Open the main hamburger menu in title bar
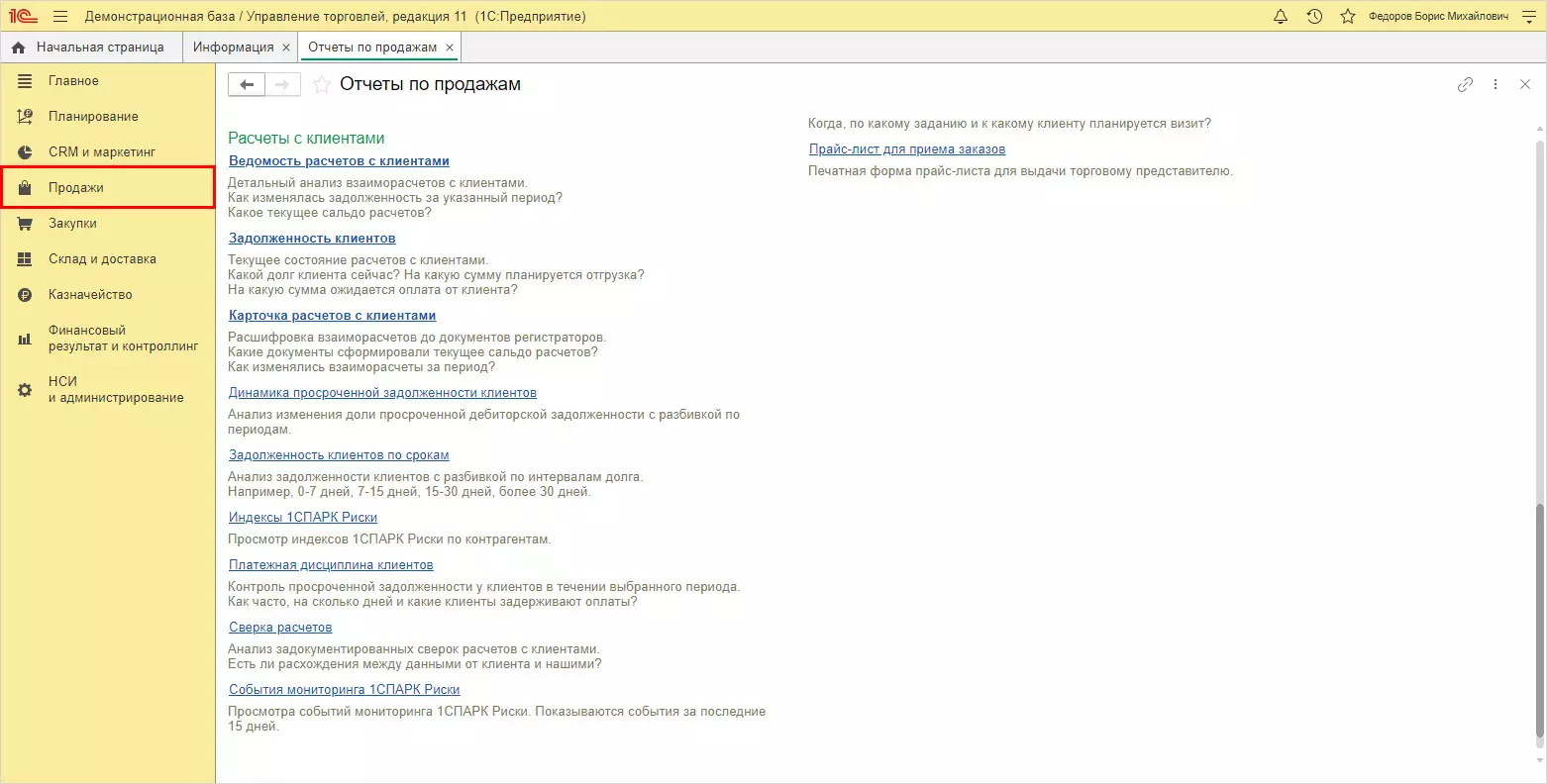The width and height of the screenshot is (1547, 784). 60,16
